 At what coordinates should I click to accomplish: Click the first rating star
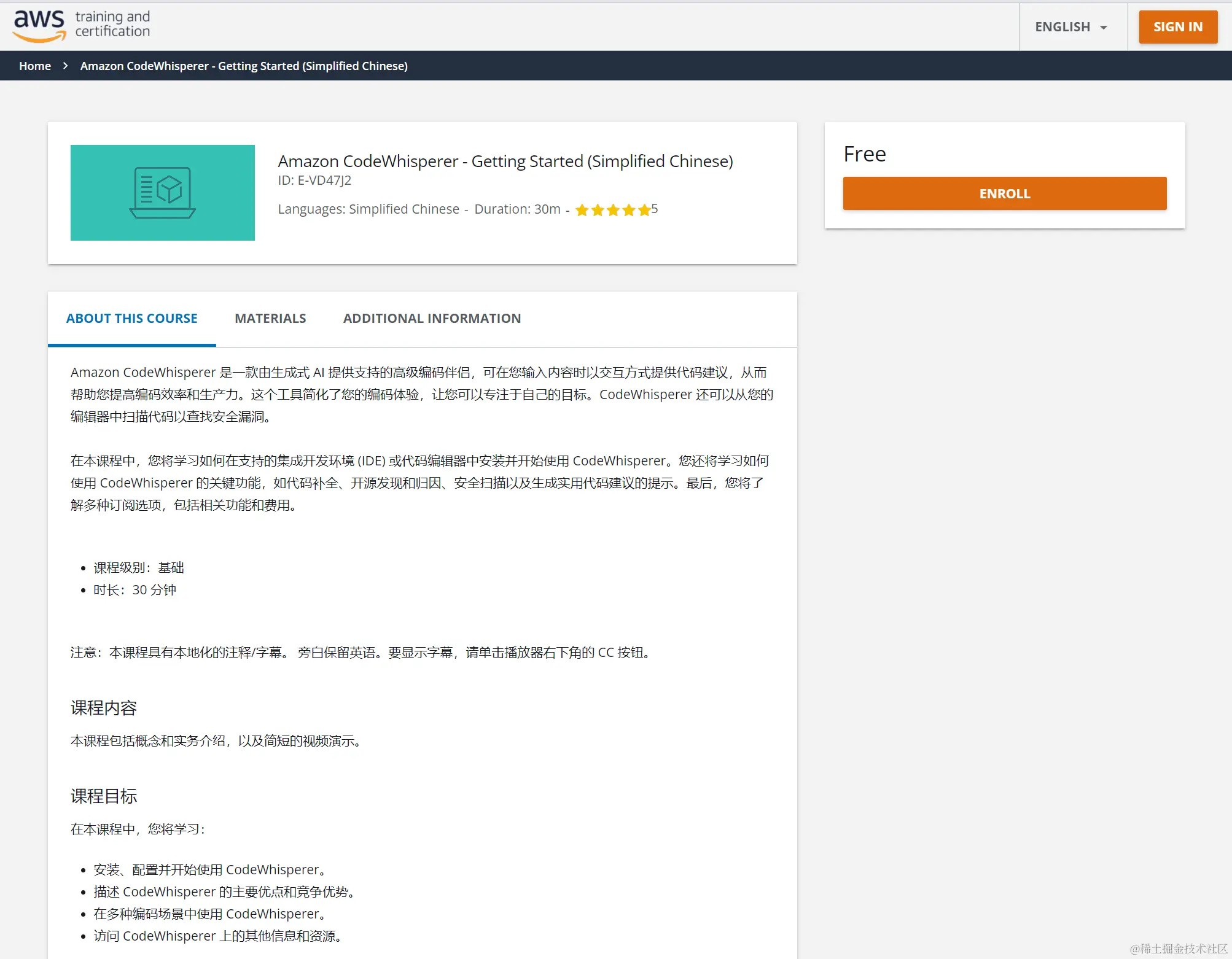click(582, 211)
